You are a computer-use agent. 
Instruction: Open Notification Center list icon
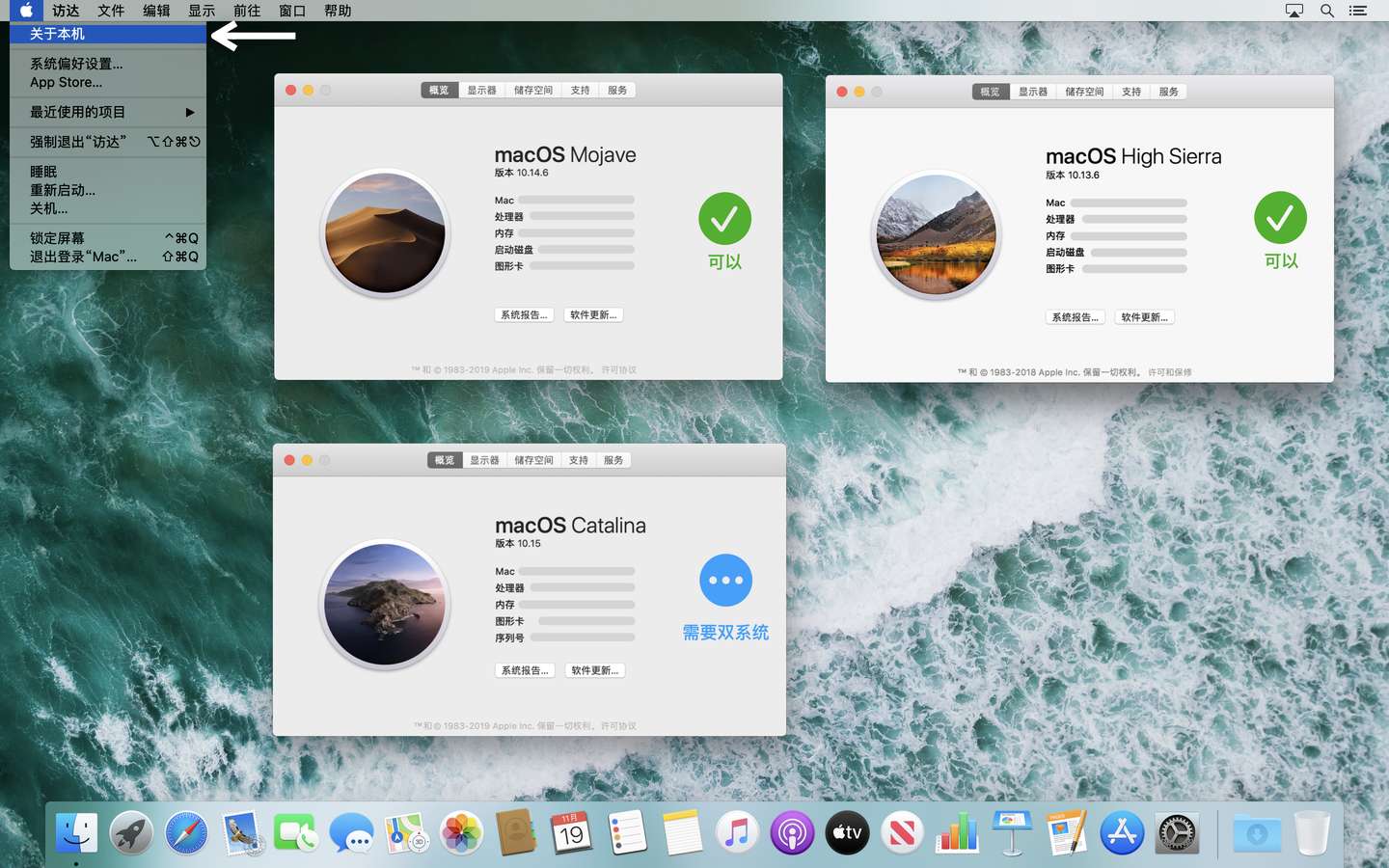(x=1358, y=11)
